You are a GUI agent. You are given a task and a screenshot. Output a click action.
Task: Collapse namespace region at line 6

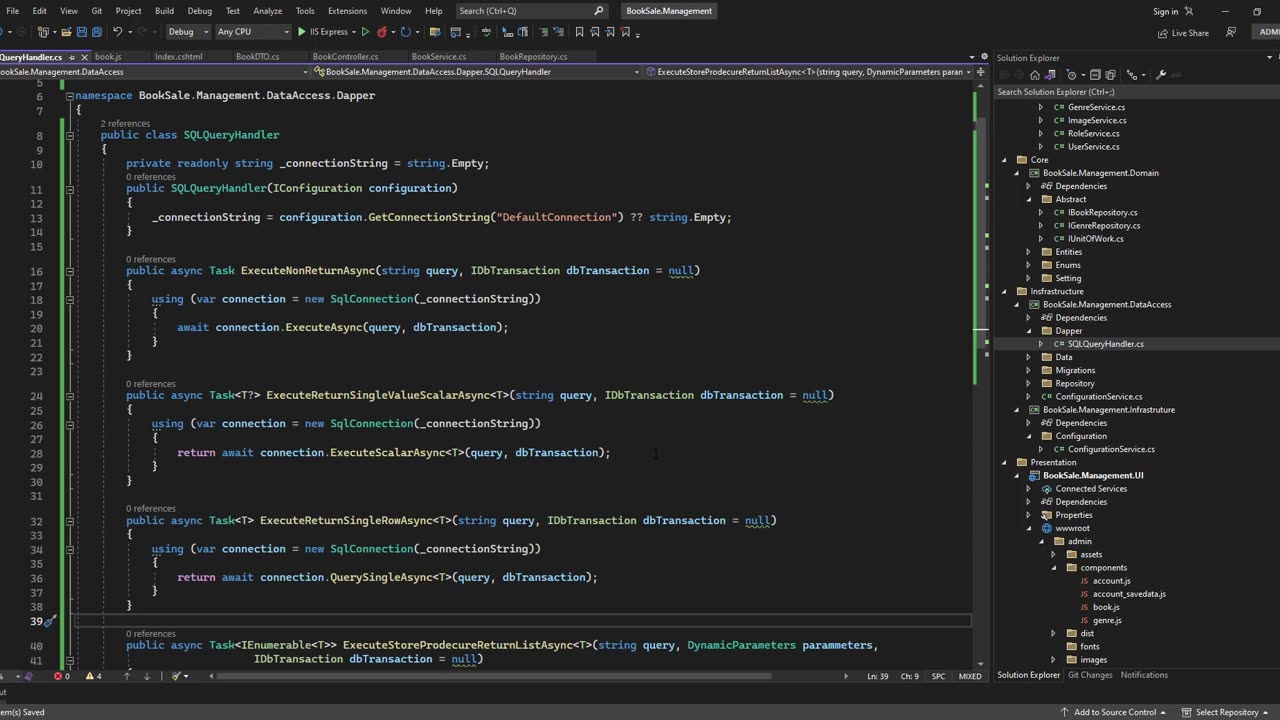(x=71, y=96)
